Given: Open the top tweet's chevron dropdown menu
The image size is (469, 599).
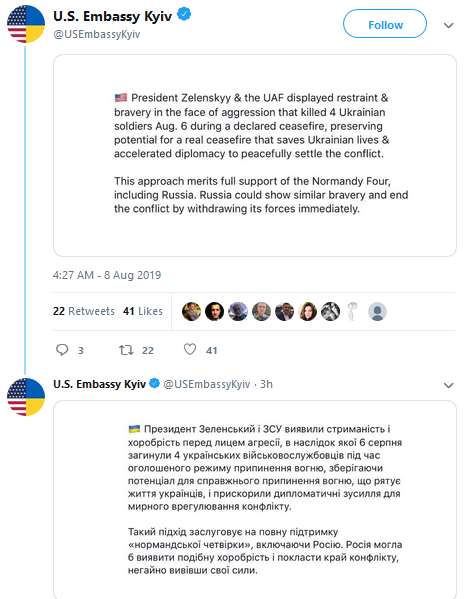Looking at the screenshot, I should coord(448,26).
